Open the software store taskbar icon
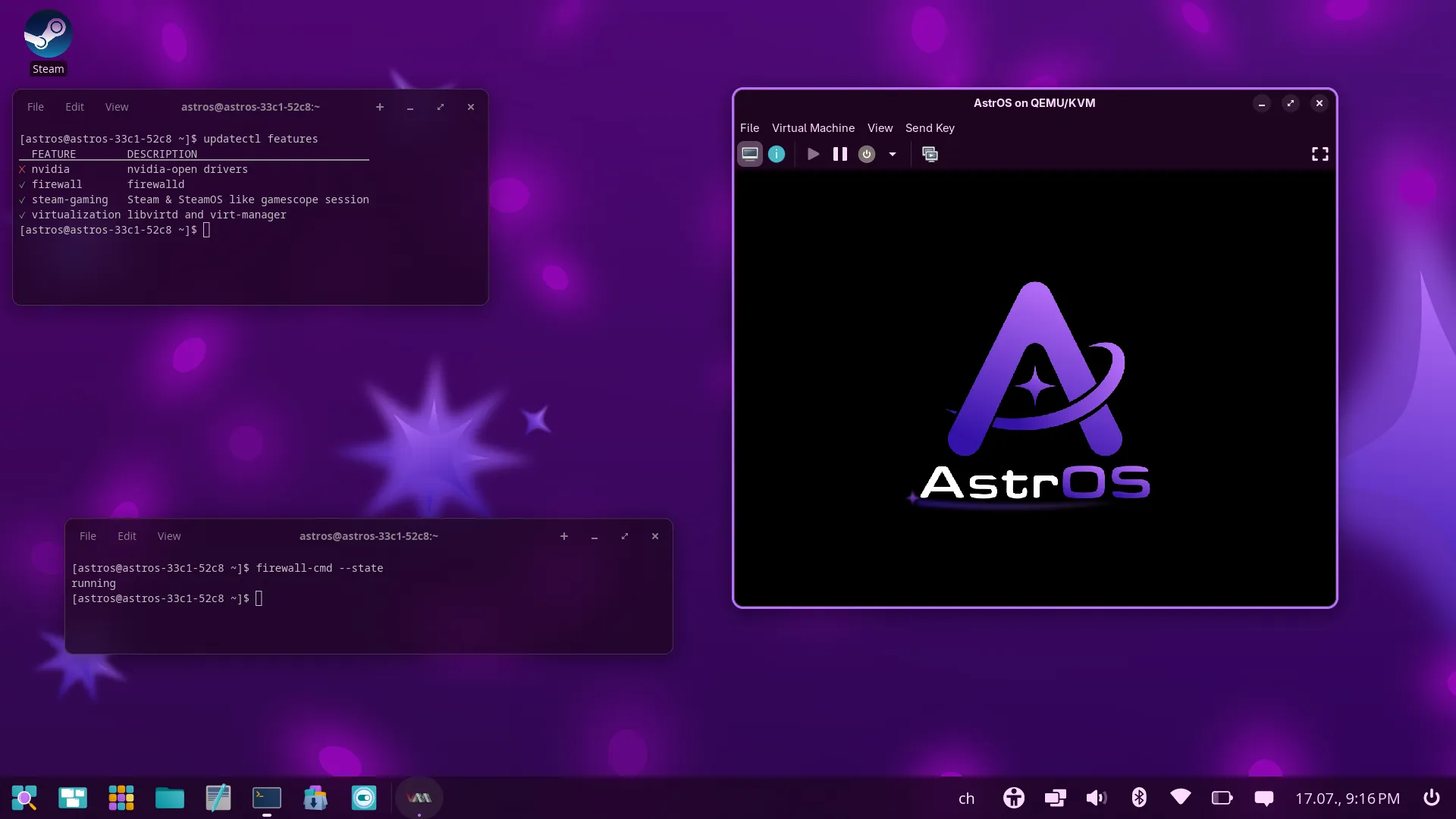This screenshot has width=1456, height=819. tap(315, 798)
